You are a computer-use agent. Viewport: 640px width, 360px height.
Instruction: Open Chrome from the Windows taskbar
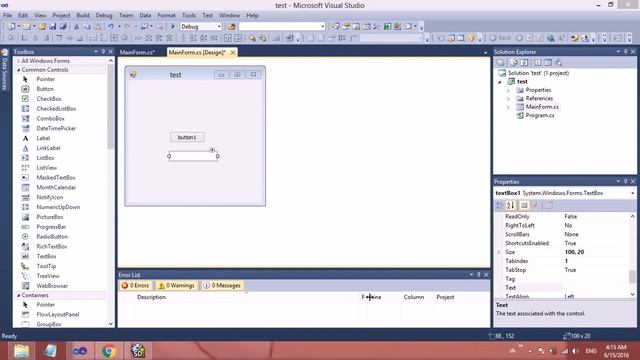109,351
